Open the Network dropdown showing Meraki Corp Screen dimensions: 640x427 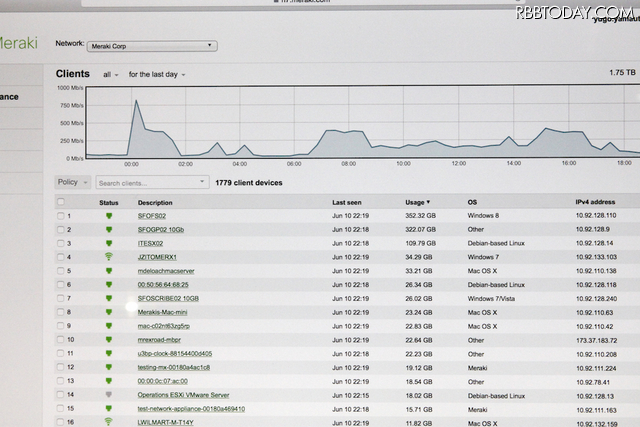152,46
